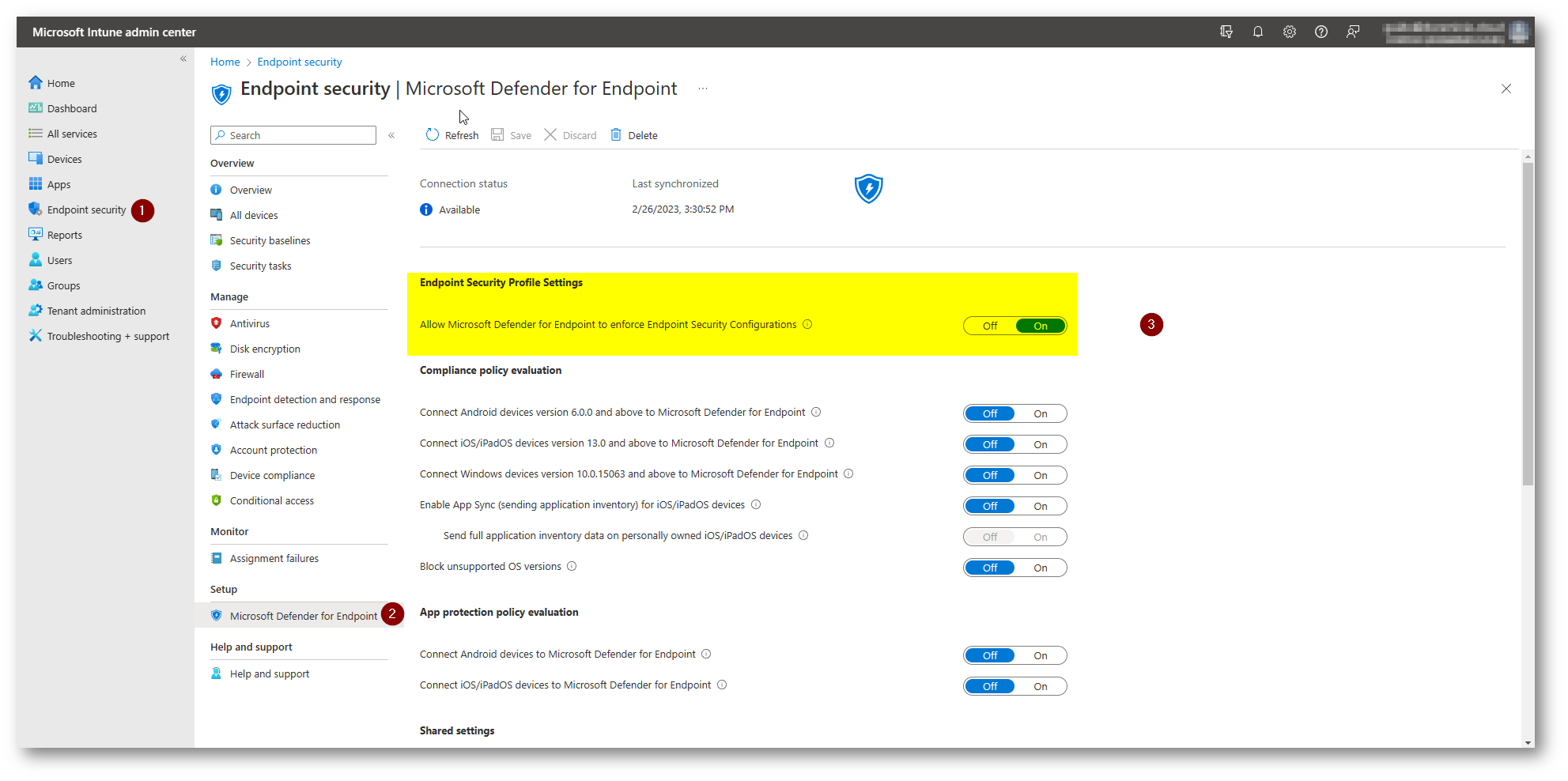1568x781 pixels.
Task: Toggle Connect Windows devices version 10.0.15063 switch
Action: point(1015,475)
